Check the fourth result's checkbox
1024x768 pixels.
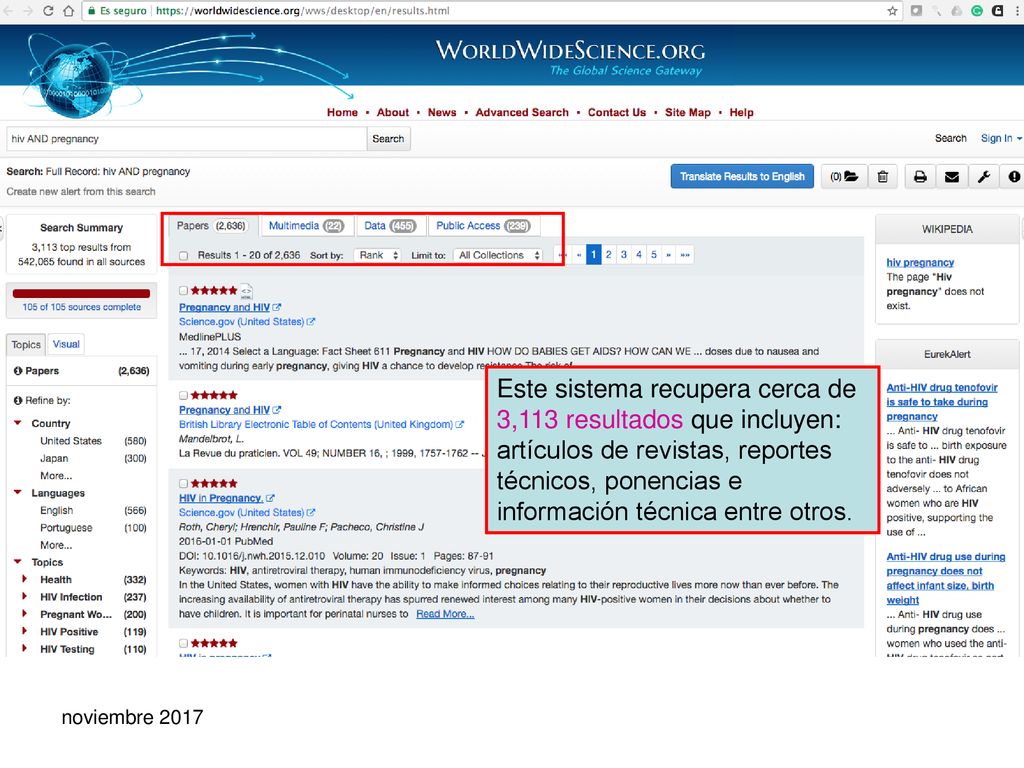(184, 643)
